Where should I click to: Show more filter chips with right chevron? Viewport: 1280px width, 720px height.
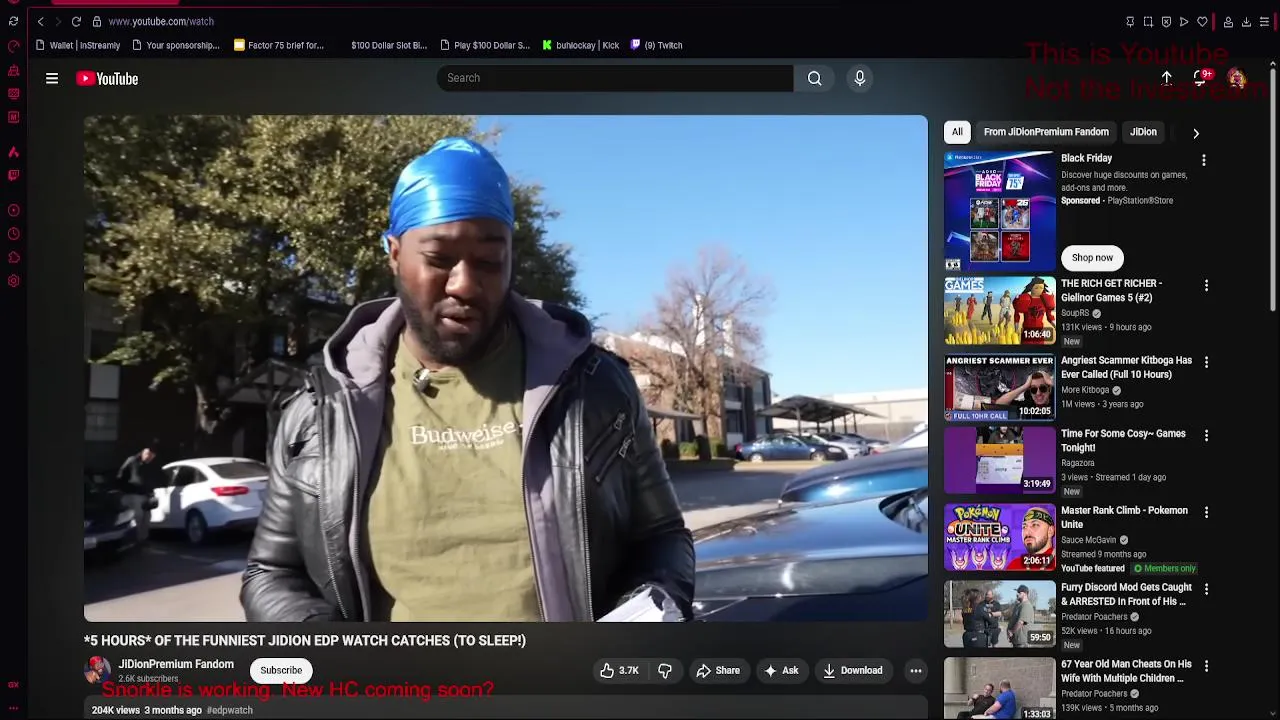(1196, 132)
